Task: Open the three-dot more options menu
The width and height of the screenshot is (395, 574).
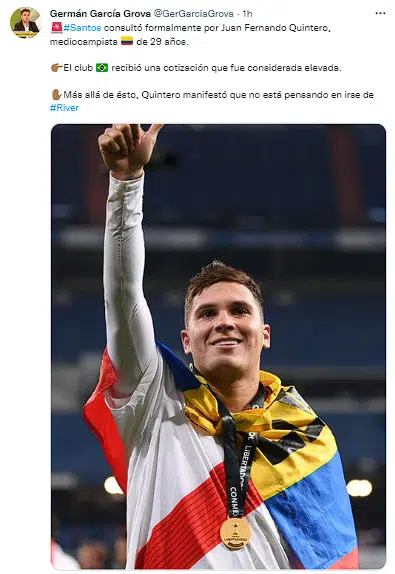Action: tap(380, 13)
